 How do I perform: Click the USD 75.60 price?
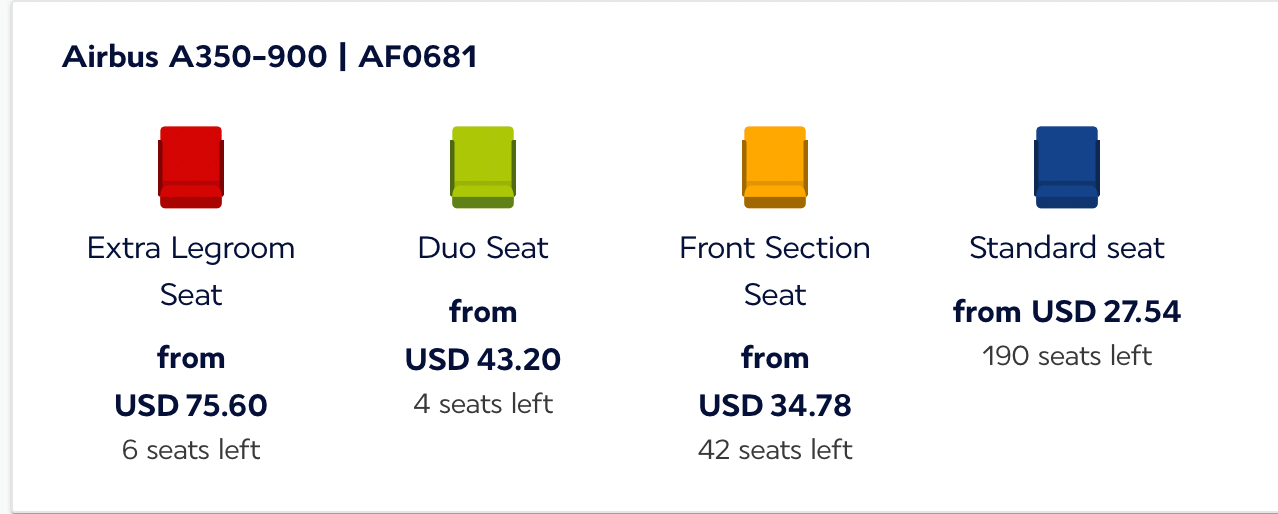pyautogui.click(x=191, y=405)
